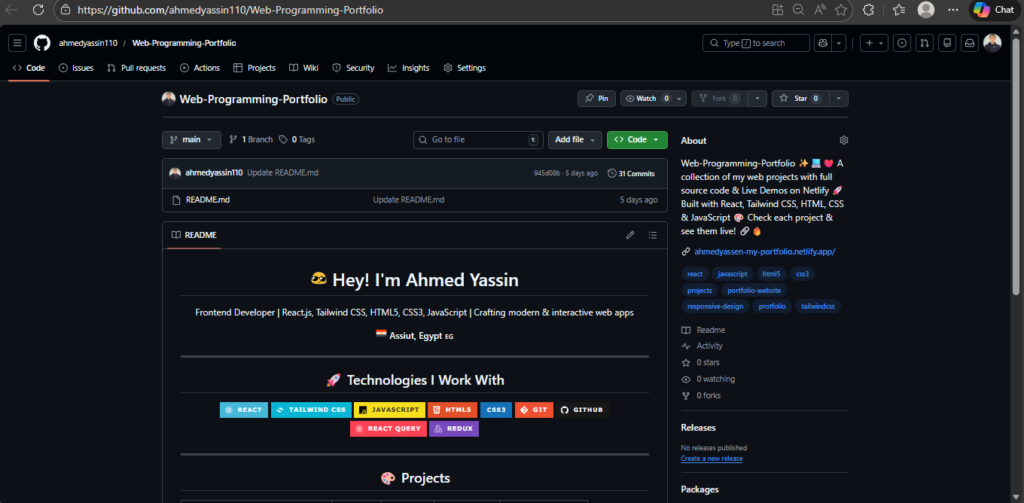The width and height of the screenshot is (1024, 503).
Task: Click the React Query badge
Action: (x=388, y=429)
